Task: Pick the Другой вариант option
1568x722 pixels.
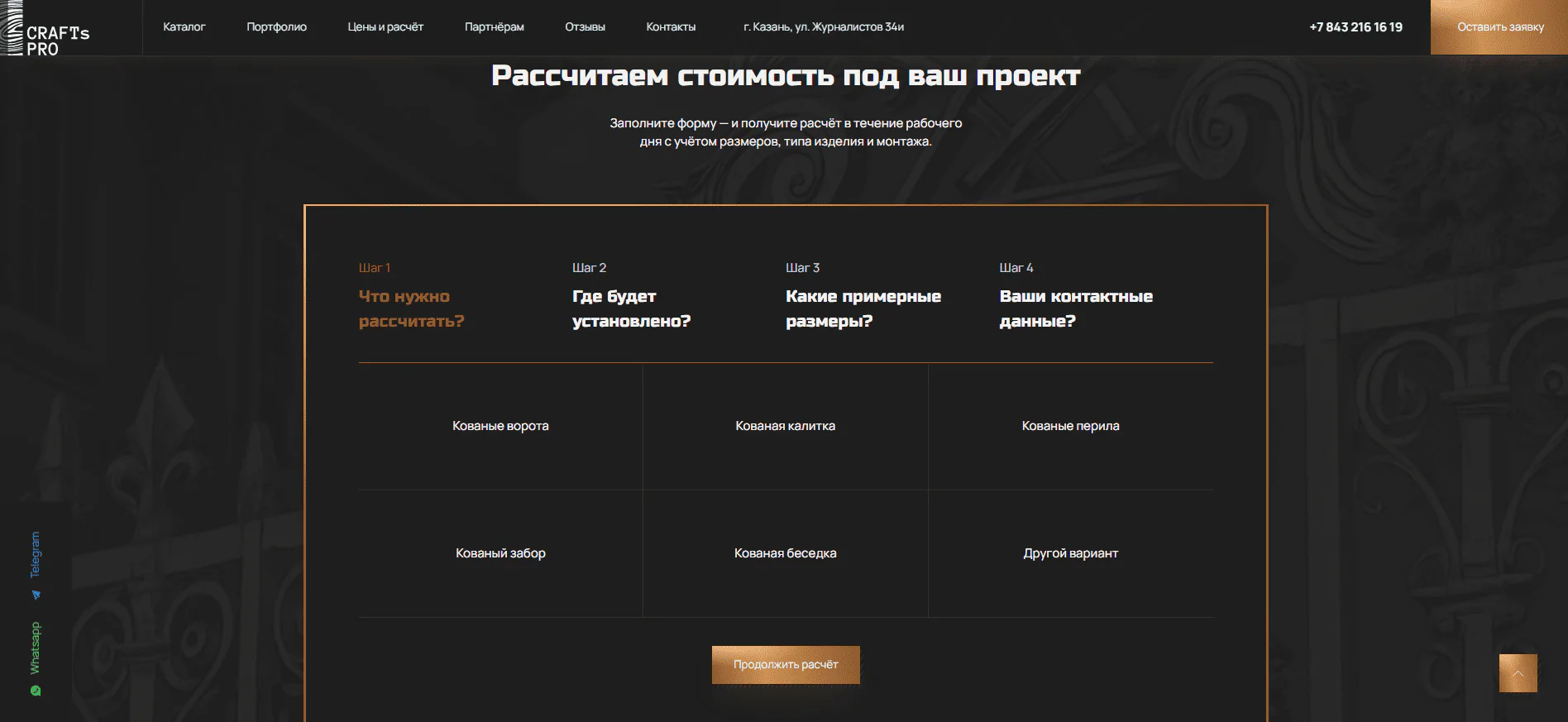Action: click(1071, 553)
